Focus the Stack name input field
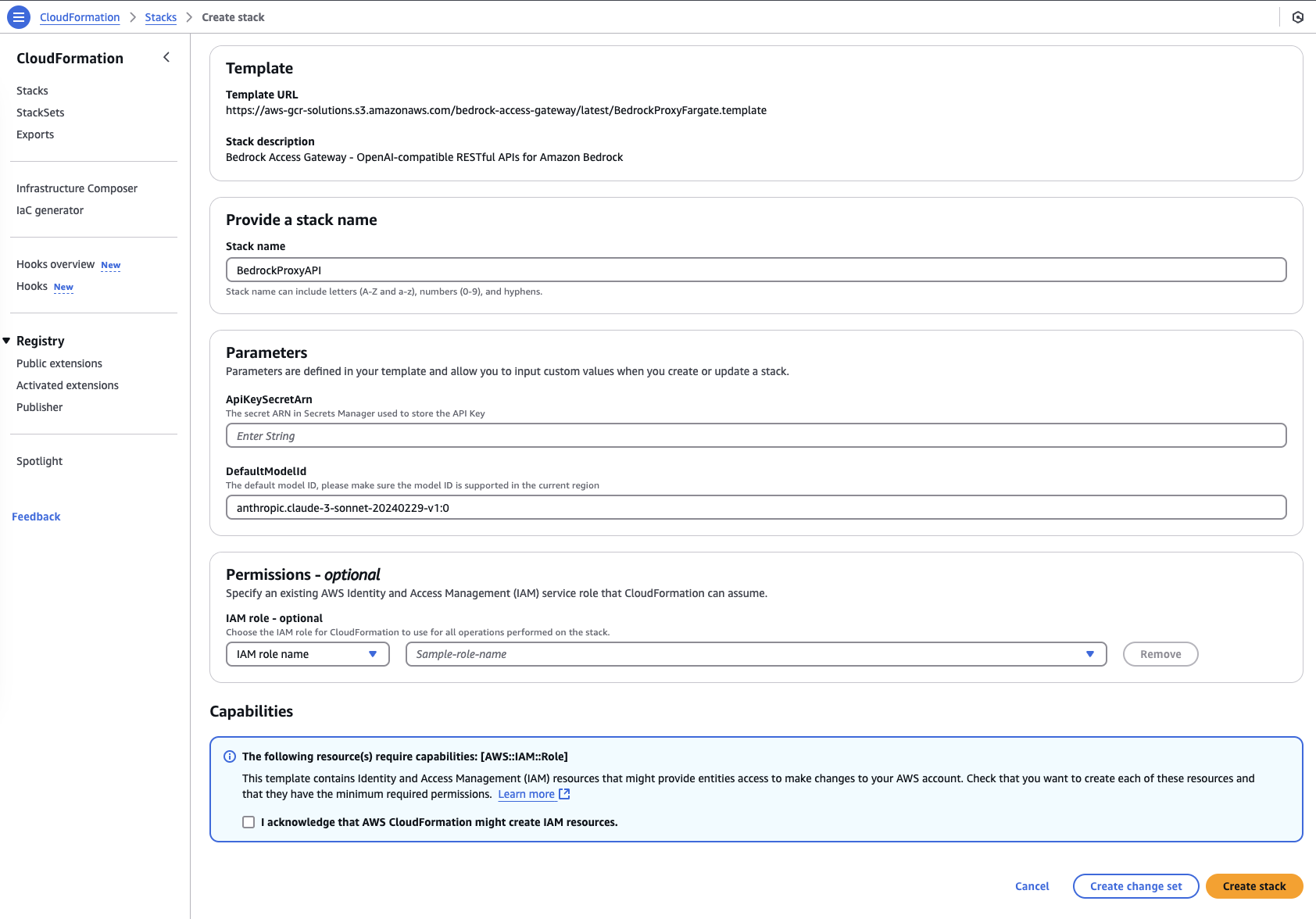The image size is (1316, 919). click(756, 270)
